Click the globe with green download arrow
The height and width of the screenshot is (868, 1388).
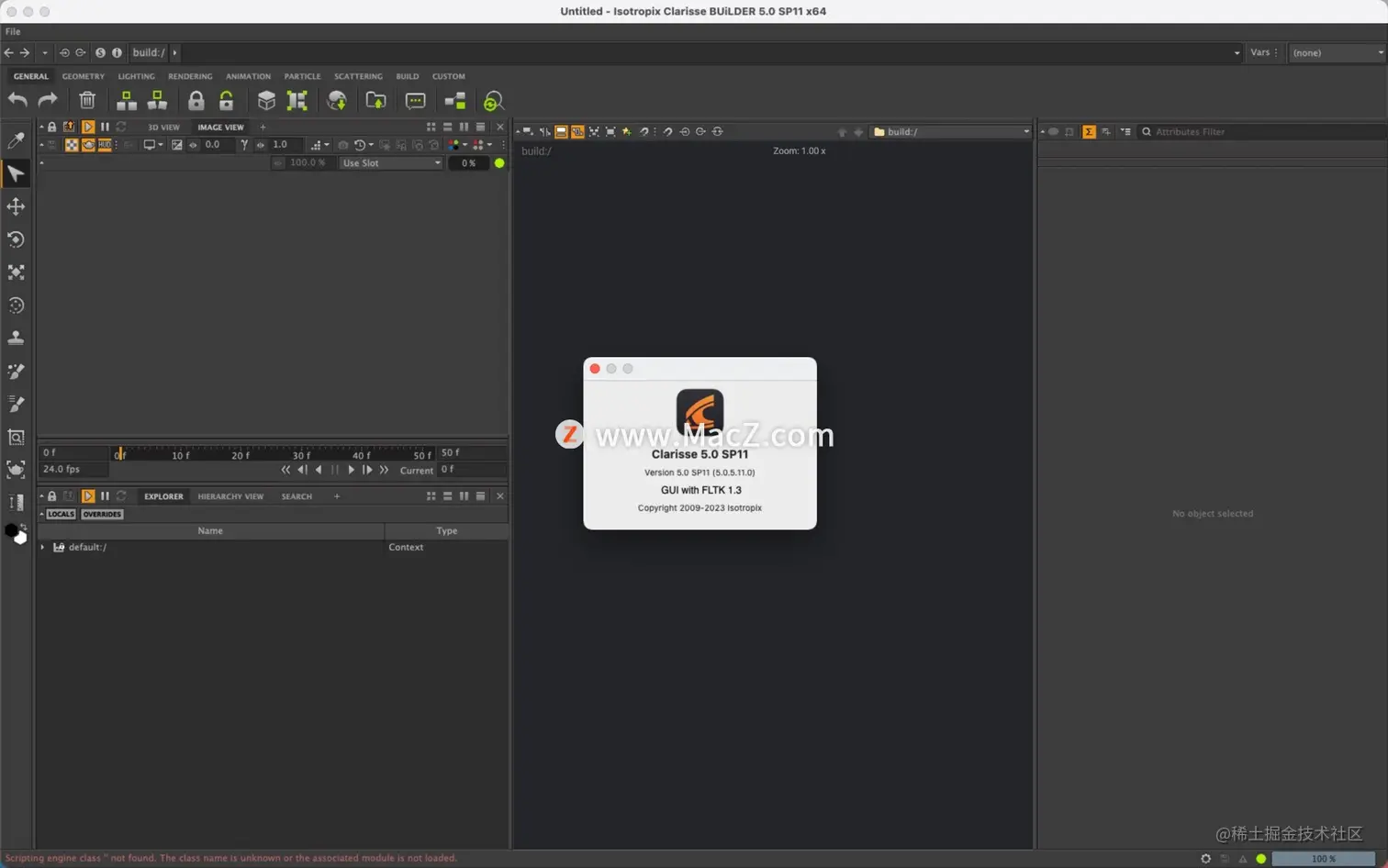[337, 100]
